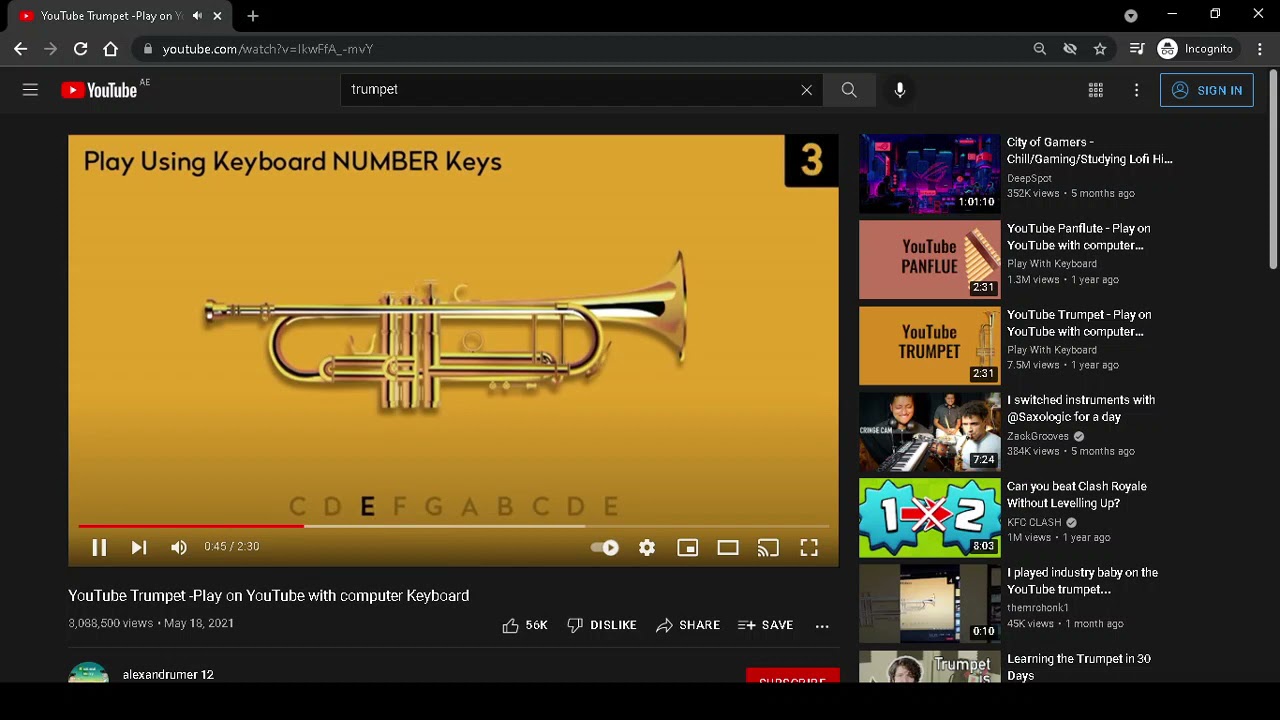Viewport: 1280px width, 720px height.
Task: Click alexandrumer 12 channel avatar
Action: [x=88, y=673]
